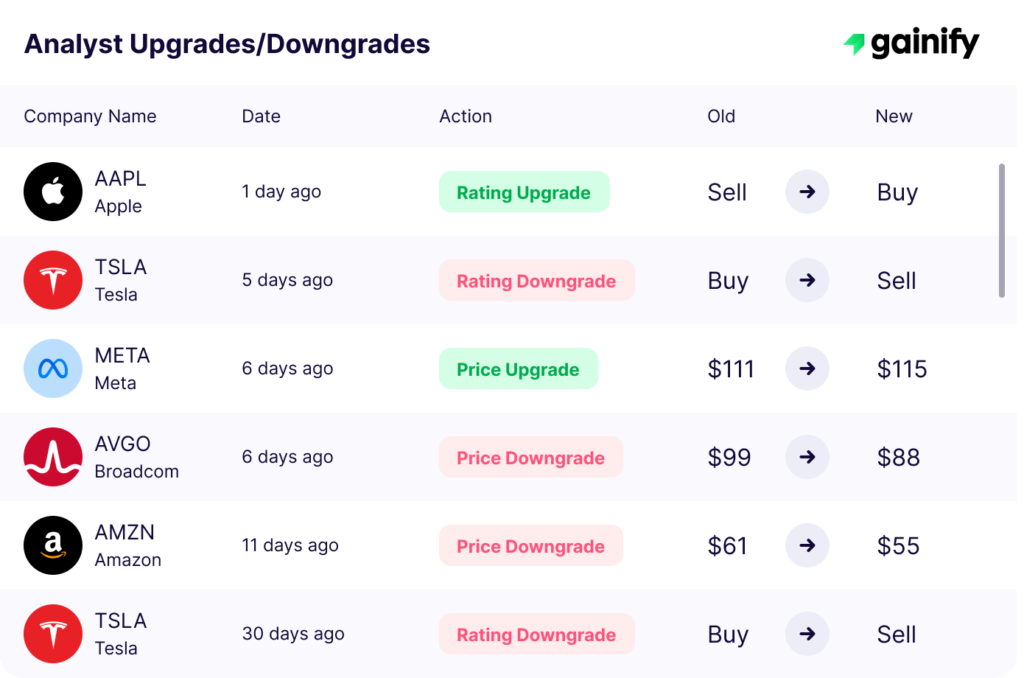Image resolution: width=1024 pixels, height=678 pixels.
Task: Select the Analyst Upgrades/Downgrades title
Action: [228, 44]
